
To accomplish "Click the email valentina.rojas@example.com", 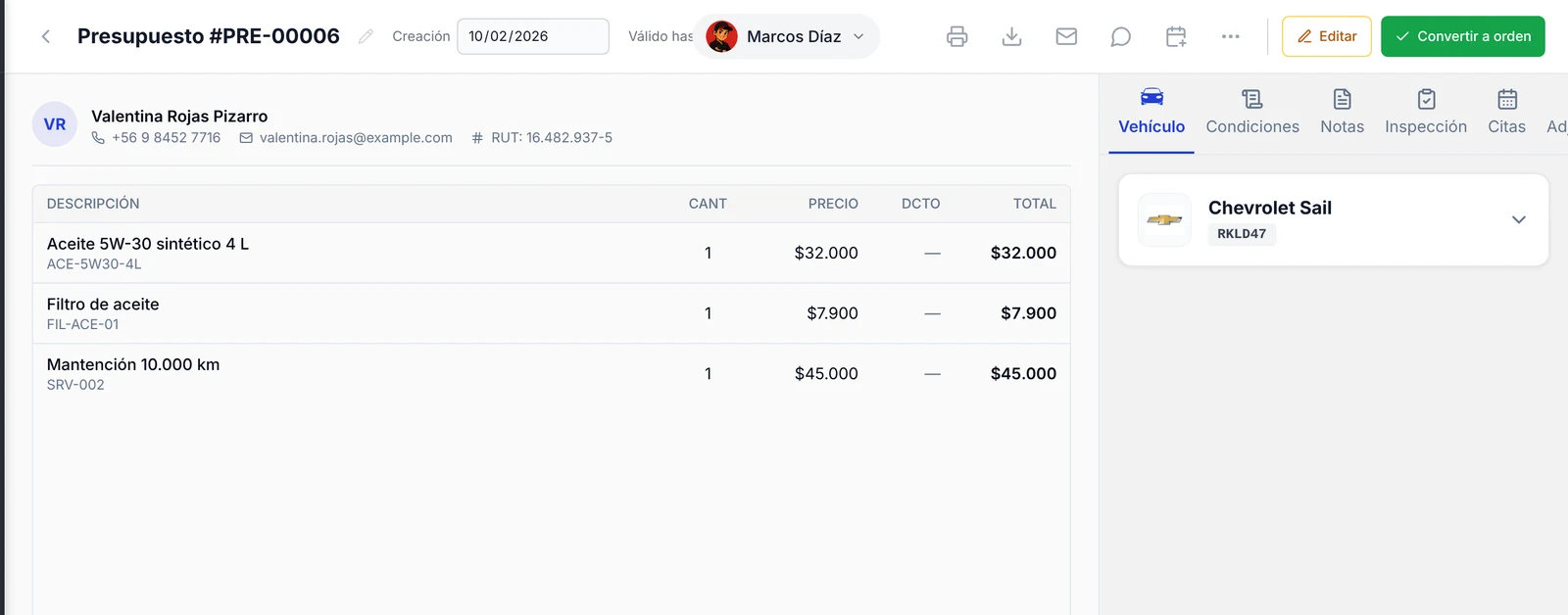I will click(356, 138).
